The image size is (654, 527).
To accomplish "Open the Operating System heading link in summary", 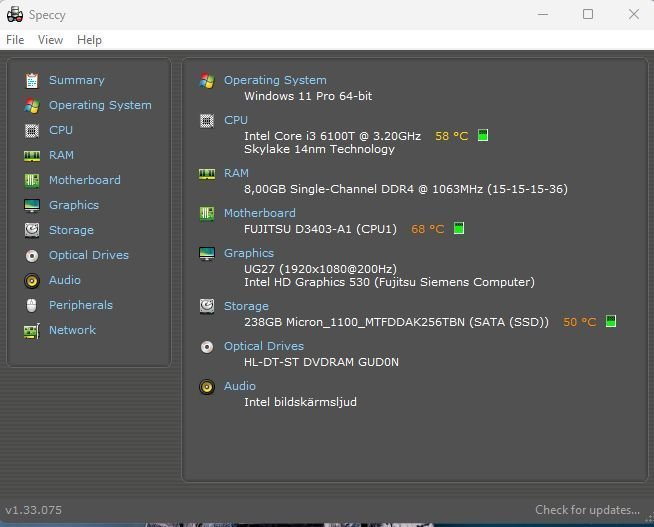I will point(275,80).
